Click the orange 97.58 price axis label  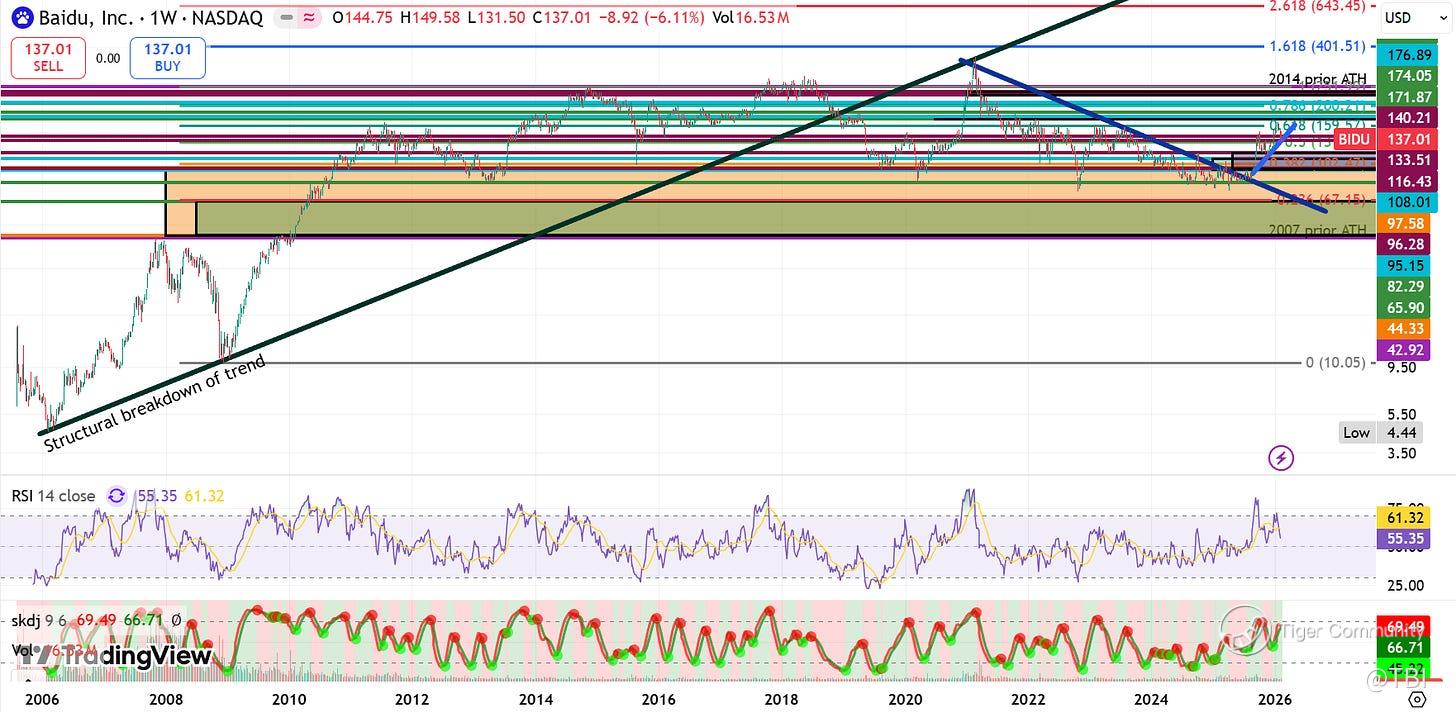[x=1406, y=223]
